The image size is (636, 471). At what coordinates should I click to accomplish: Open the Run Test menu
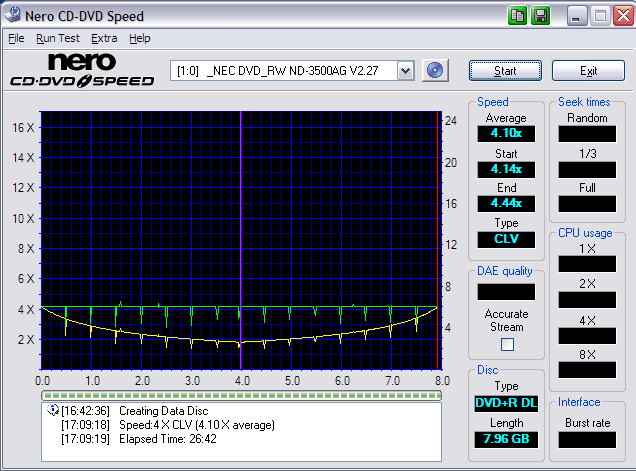tap(58, 38)
